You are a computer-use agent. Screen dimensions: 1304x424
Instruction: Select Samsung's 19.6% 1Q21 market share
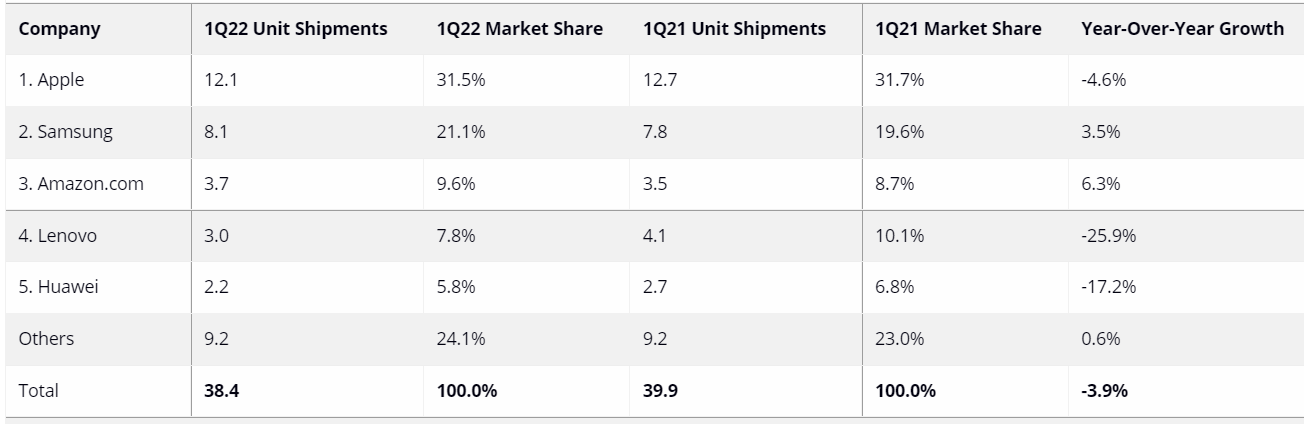click(x=899, y=132)
